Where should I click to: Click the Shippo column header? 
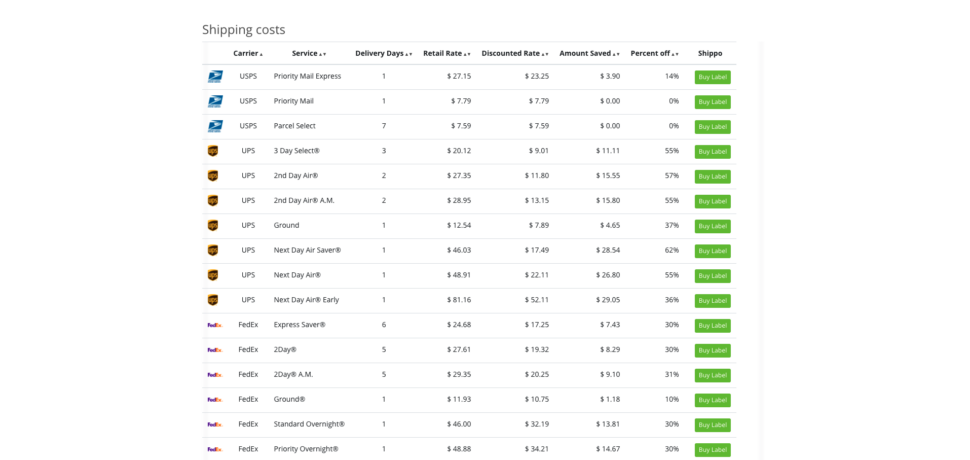pyautogui.click(x=710, y=53)
